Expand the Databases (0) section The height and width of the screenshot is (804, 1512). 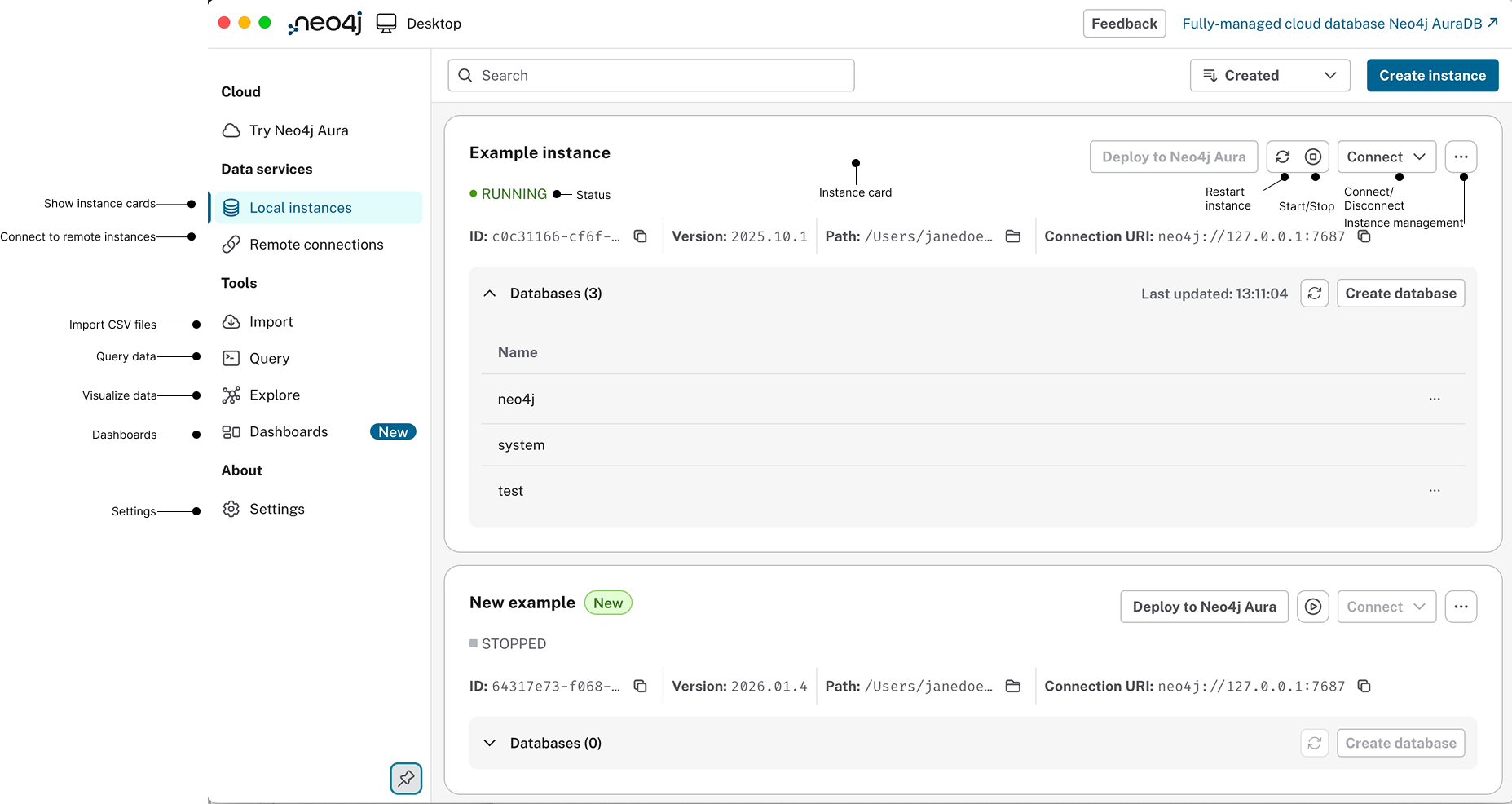(490, 744)
